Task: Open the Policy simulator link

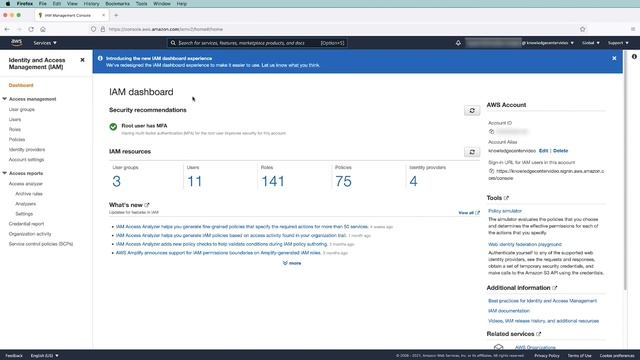Action: click(x=505, y=211)
